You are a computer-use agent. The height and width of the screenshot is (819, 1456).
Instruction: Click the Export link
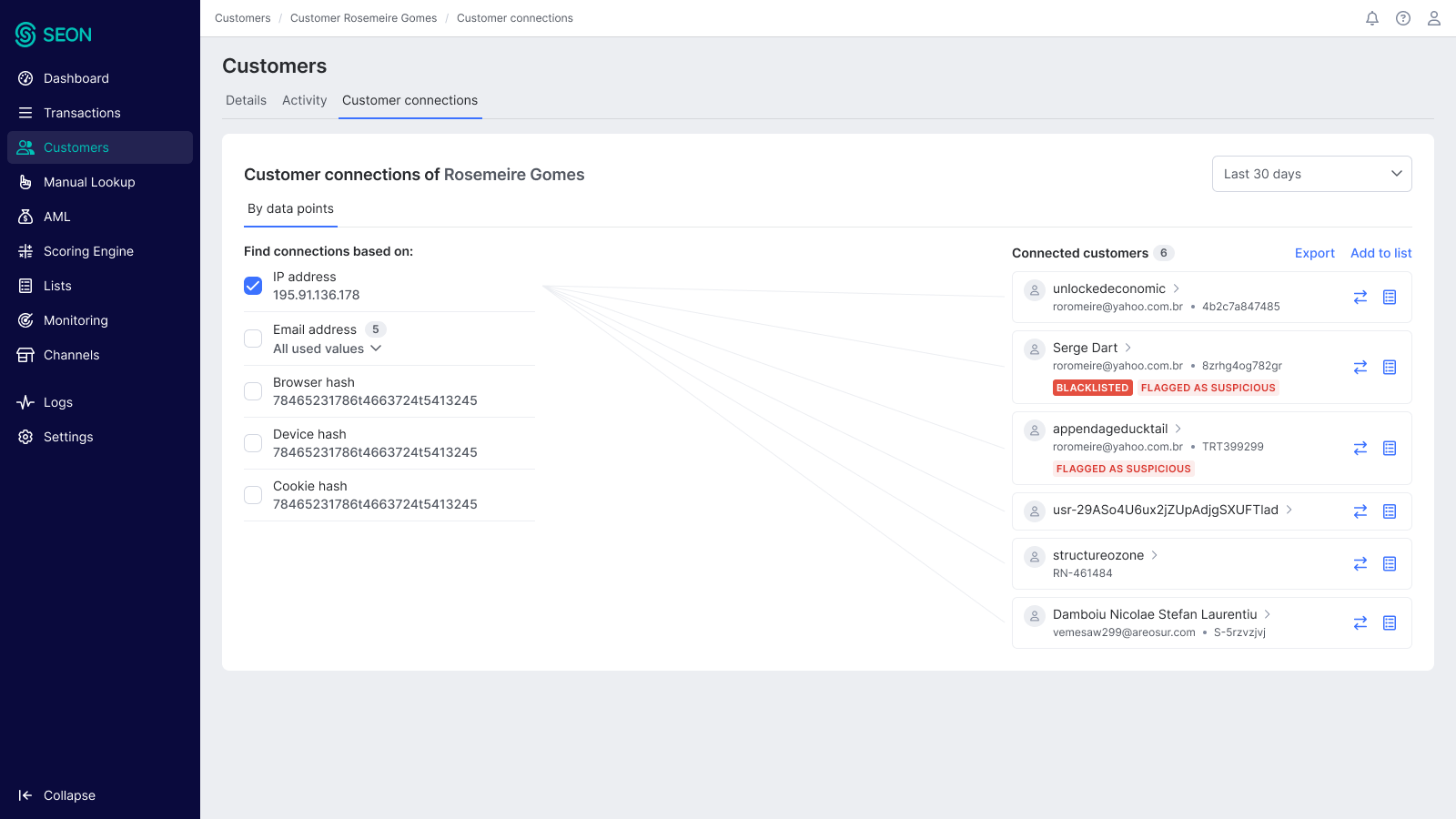[x=1314, y=253]
